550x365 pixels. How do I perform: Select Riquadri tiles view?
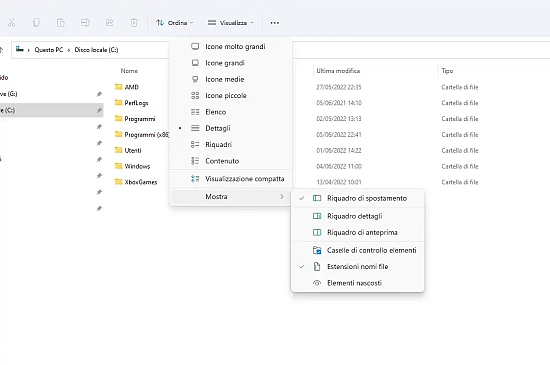[231, 144]
